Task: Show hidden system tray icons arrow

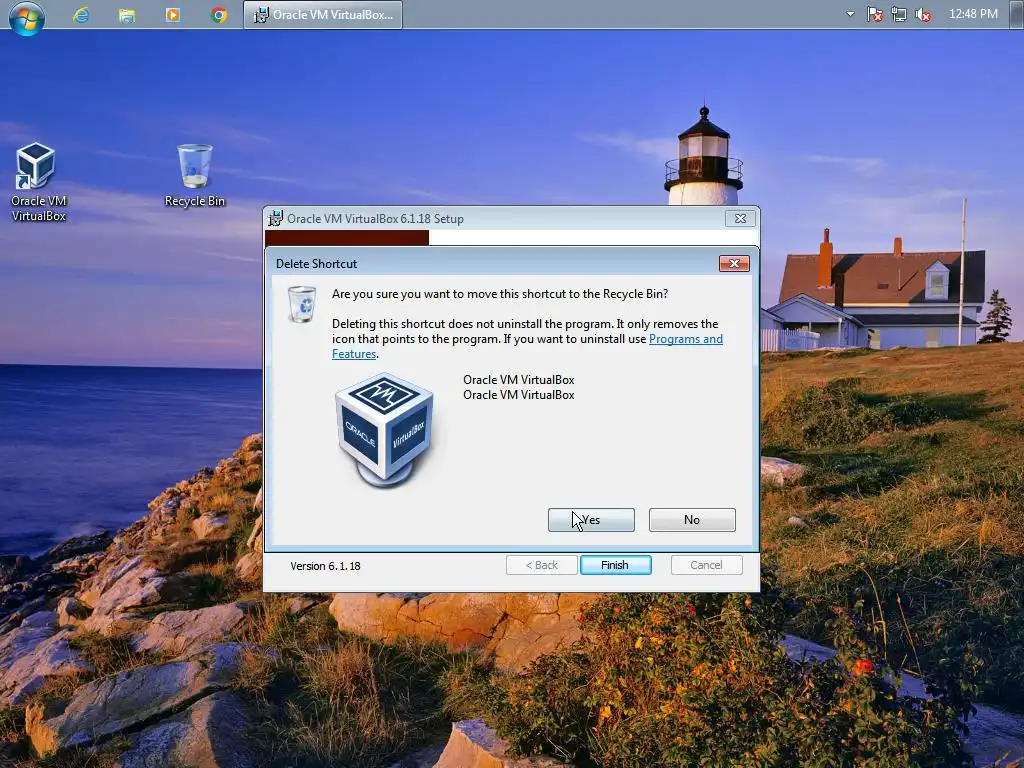Action: pyautogui.click(x=850, y=14)
